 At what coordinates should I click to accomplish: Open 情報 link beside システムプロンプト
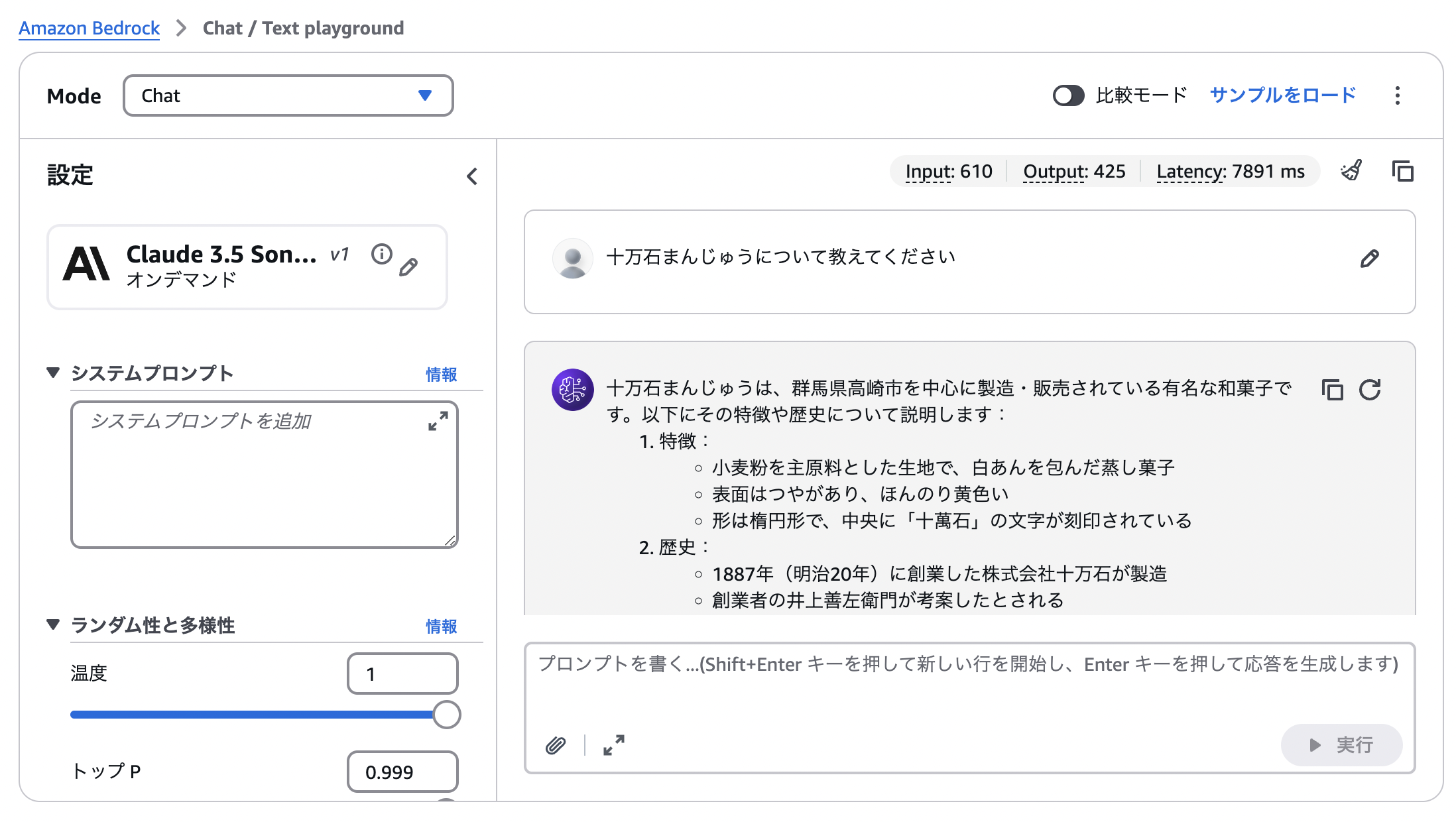[x=442, y=375]
